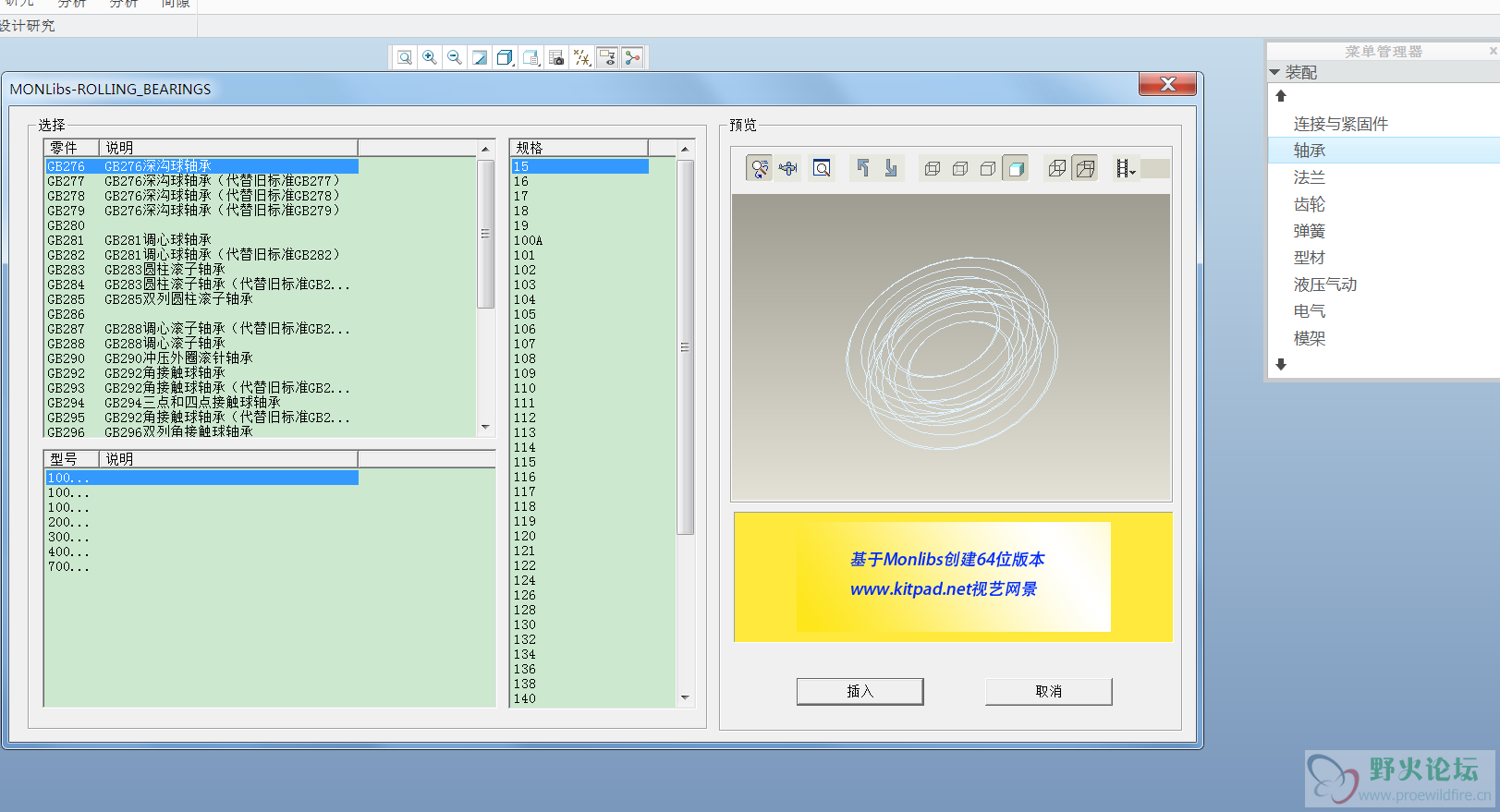
Task: Click the zoom out magnifier icon
Action: 455,57
